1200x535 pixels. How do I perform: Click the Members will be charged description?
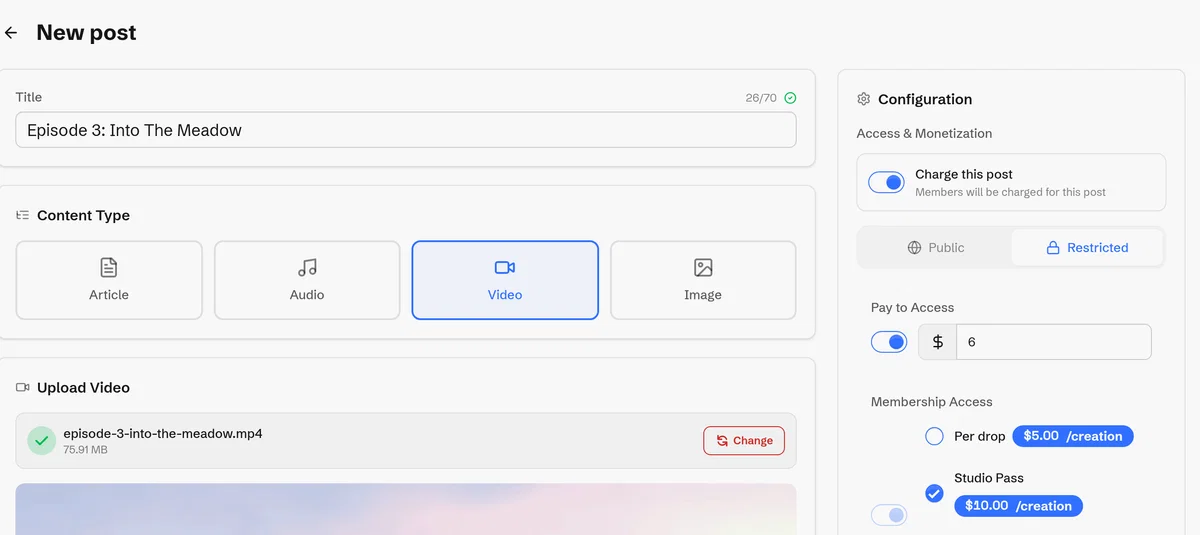pos(1010,192)
